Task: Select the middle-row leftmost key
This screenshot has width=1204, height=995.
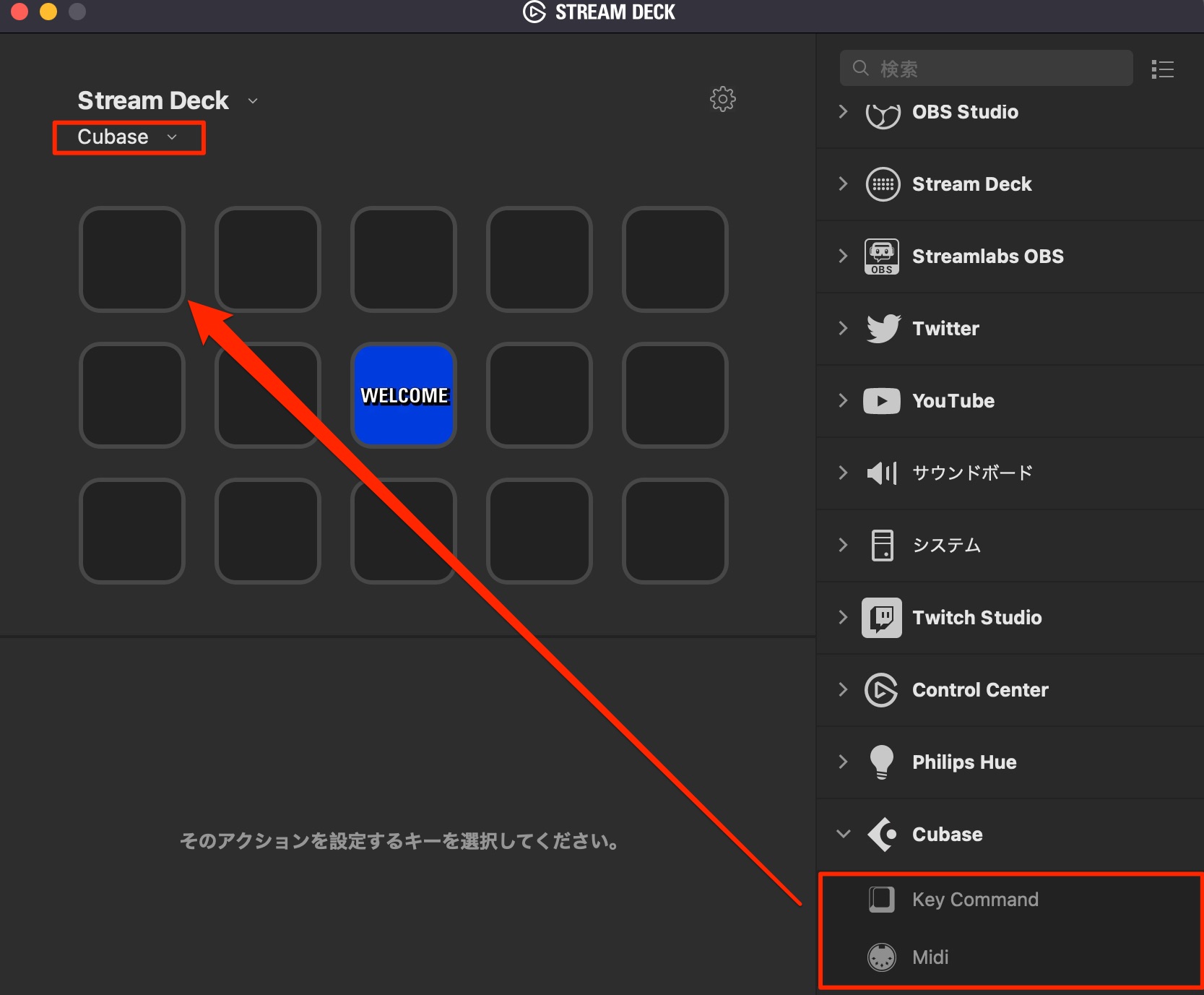Action: point(132,395)
